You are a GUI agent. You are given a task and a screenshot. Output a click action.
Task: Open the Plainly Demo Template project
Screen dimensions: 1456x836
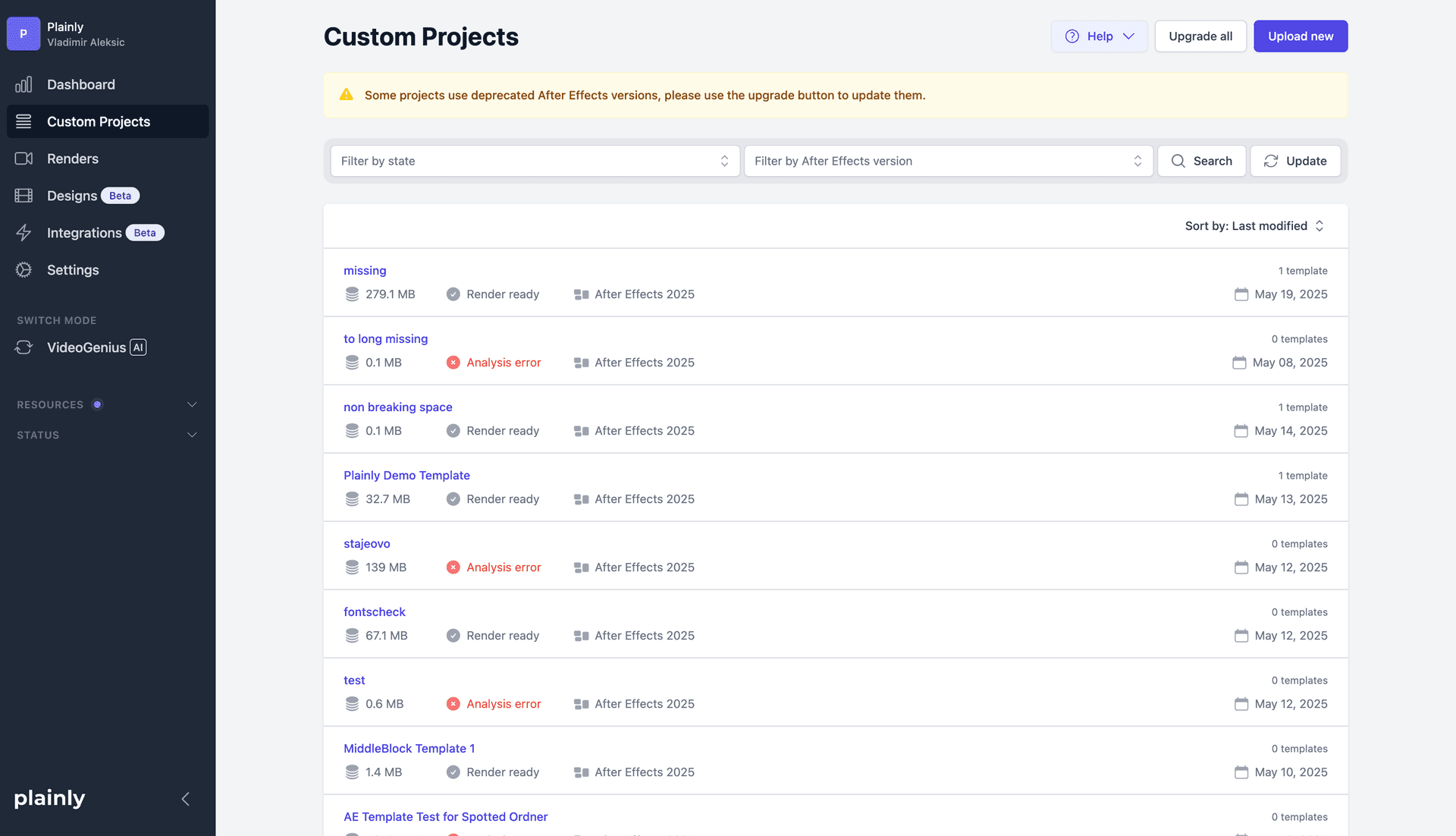[x=406, y=475]
